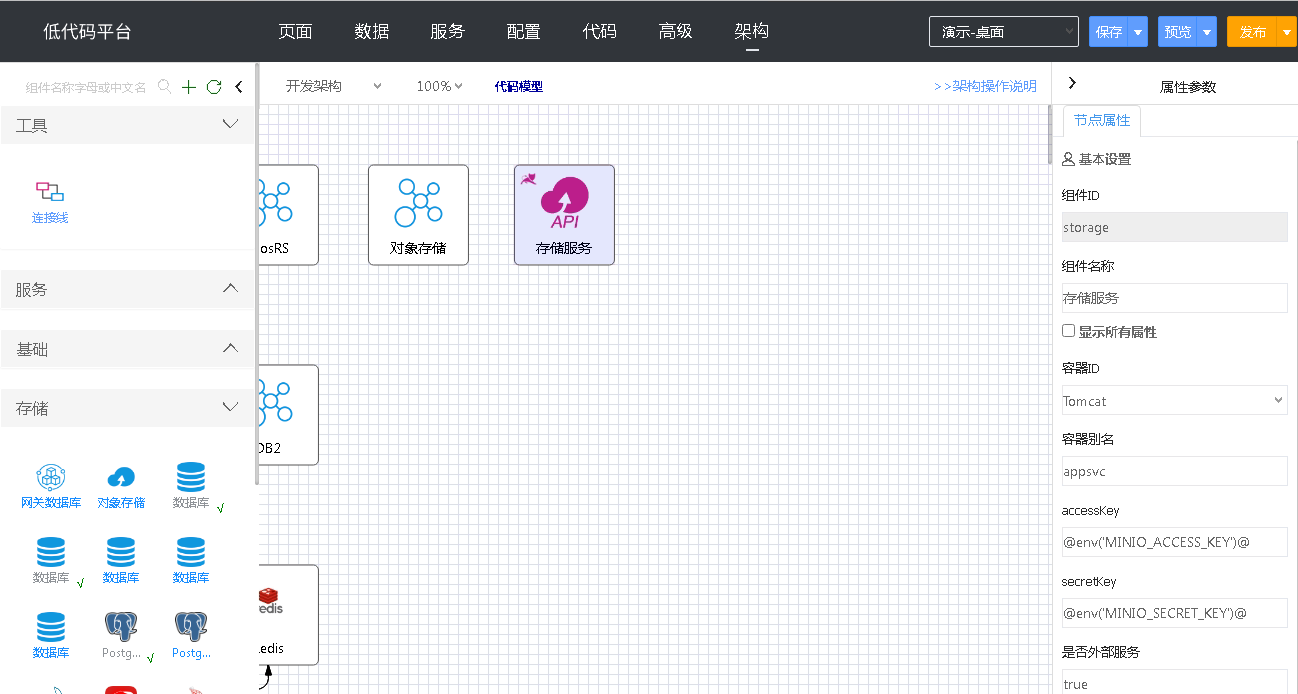Select the checked gray 数据库 icon beside 对象存储
The width and height of the screenshot is (1298, 694).
tap(191, 487)
